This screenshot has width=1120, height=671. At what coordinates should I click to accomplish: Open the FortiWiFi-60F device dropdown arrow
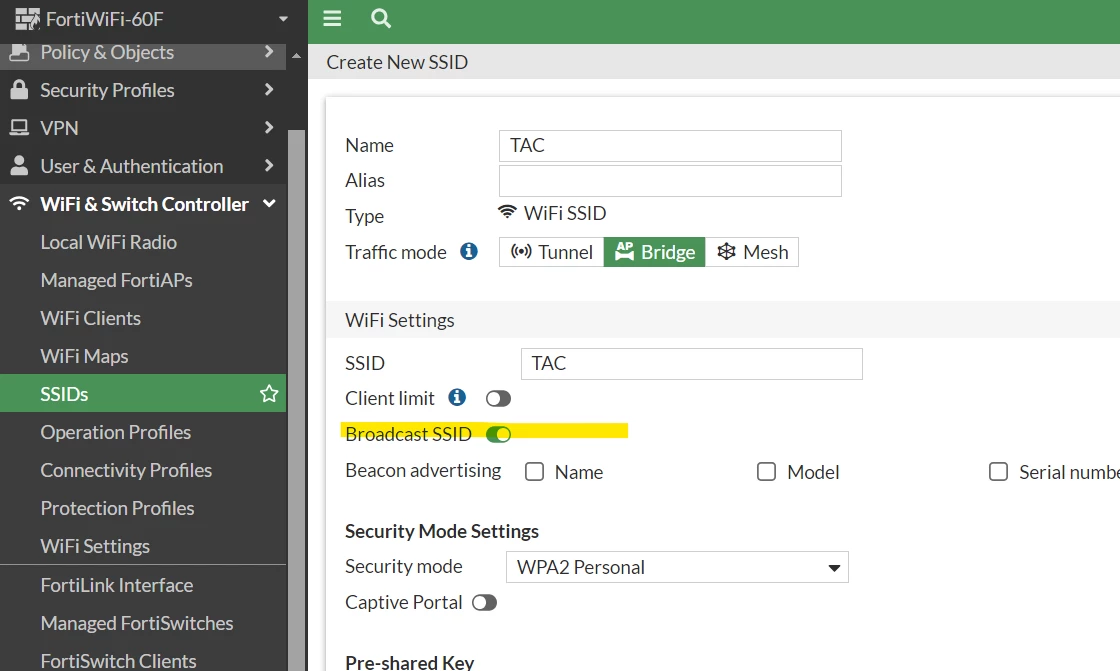(x=283, y=19)
